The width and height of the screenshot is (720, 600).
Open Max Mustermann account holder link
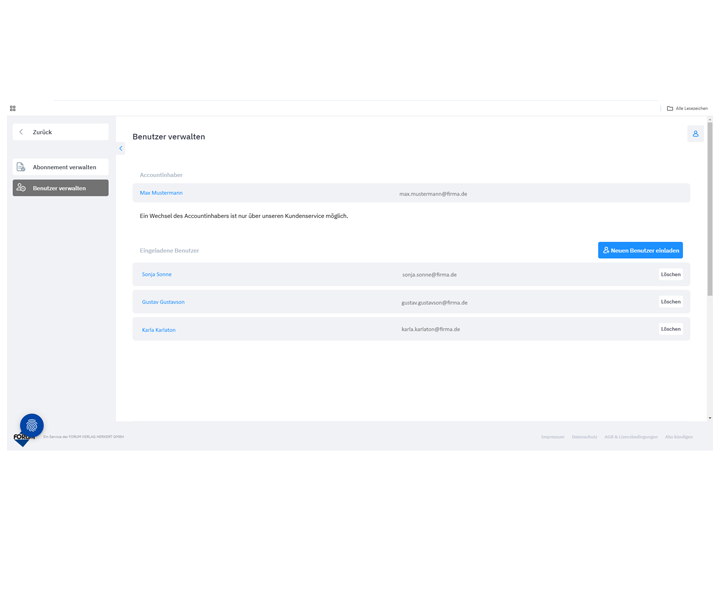pyautogui.click(x=161, y=193)
